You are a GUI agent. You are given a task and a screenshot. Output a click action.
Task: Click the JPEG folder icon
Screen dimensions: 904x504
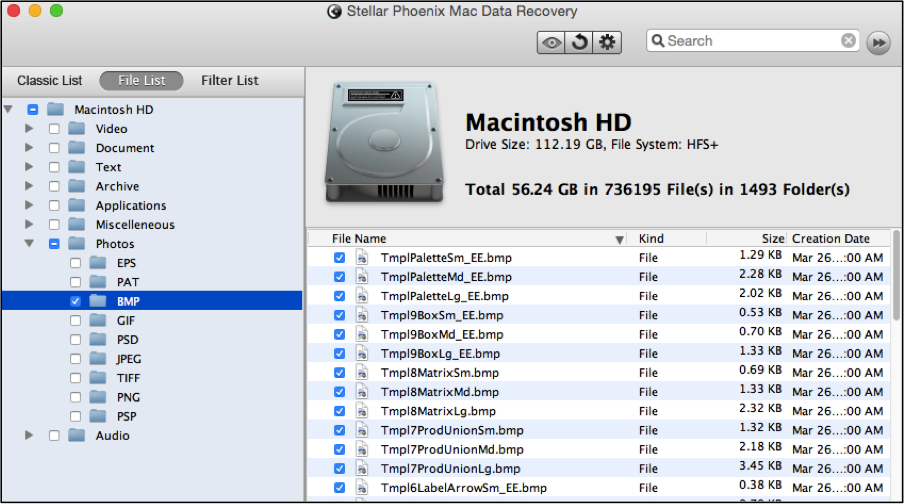coord(98,358)
